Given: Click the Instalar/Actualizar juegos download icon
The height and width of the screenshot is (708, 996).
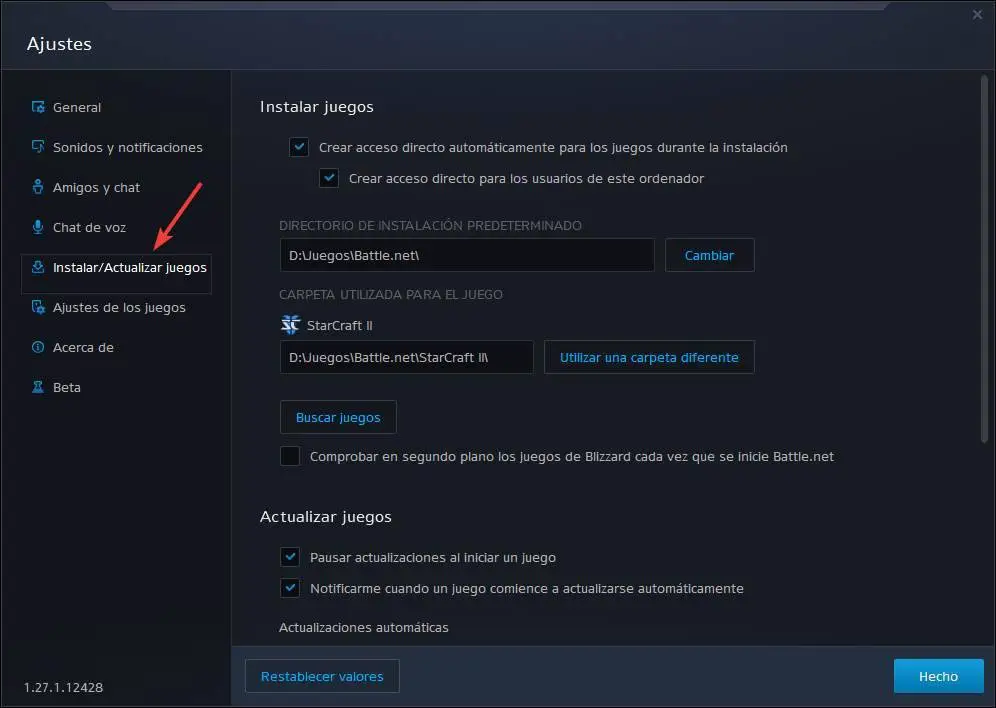Looking at the screenshot, I should (x=40, y=267).
